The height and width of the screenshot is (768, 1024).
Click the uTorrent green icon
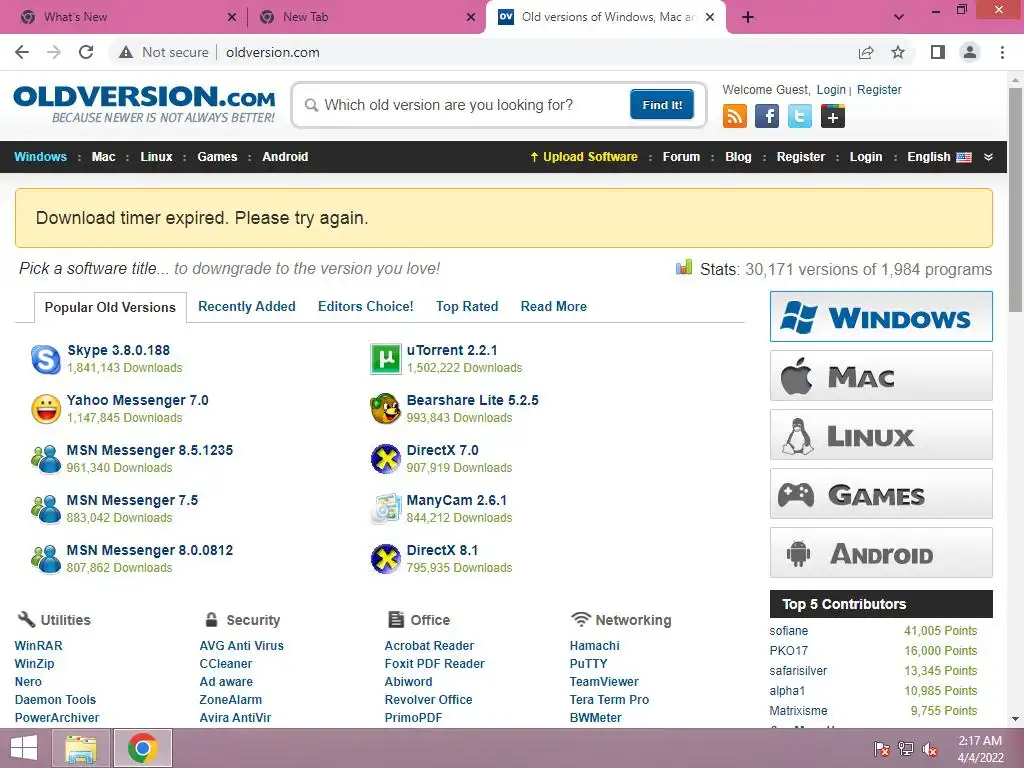pos(385,359)
